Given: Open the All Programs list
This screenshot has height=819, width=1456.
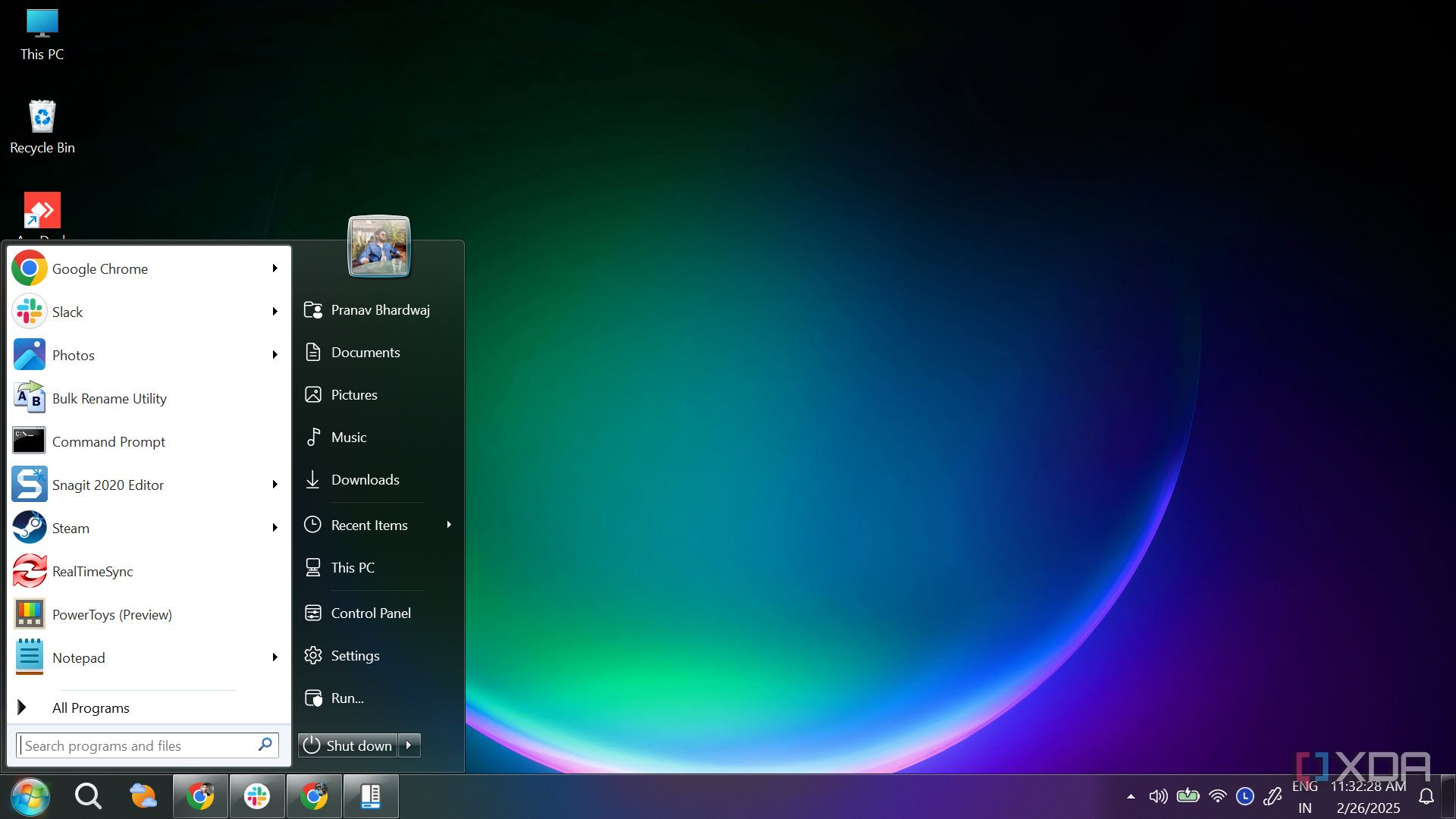Looking at the screenshot, I should click(x=90, y=708).
